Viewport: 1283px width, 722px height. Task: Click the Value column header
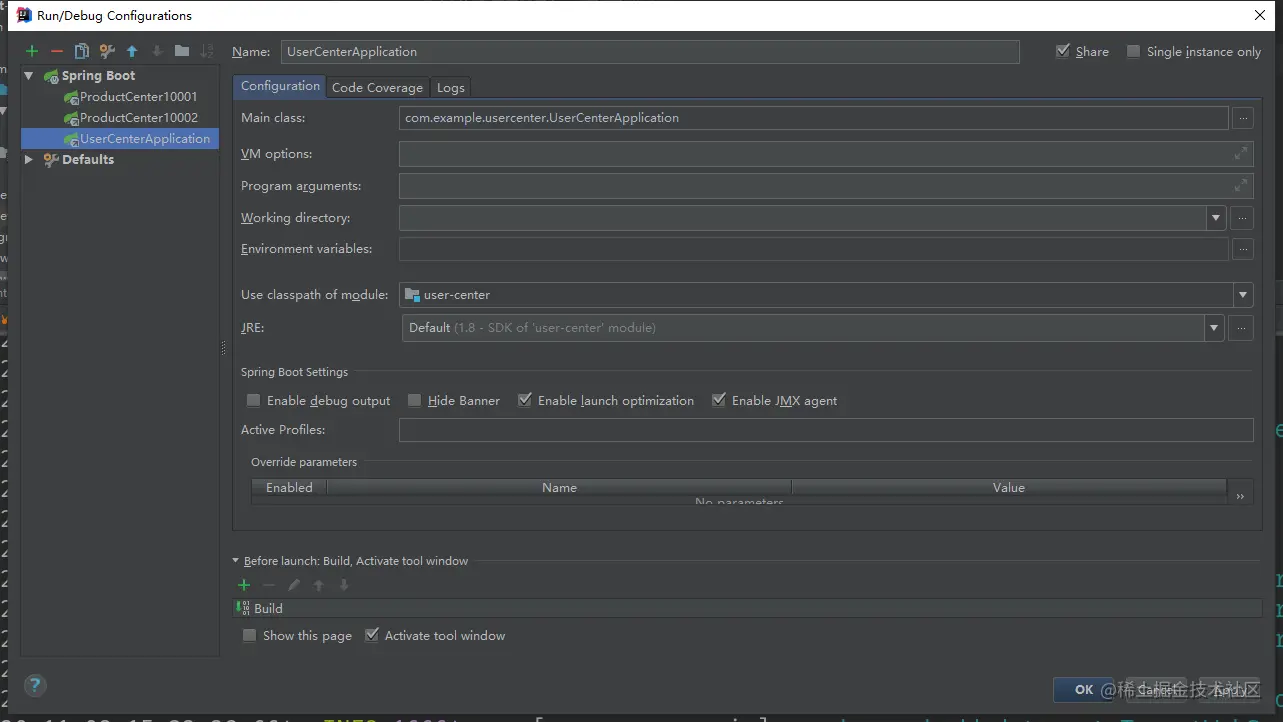[x=1009, y=488]
